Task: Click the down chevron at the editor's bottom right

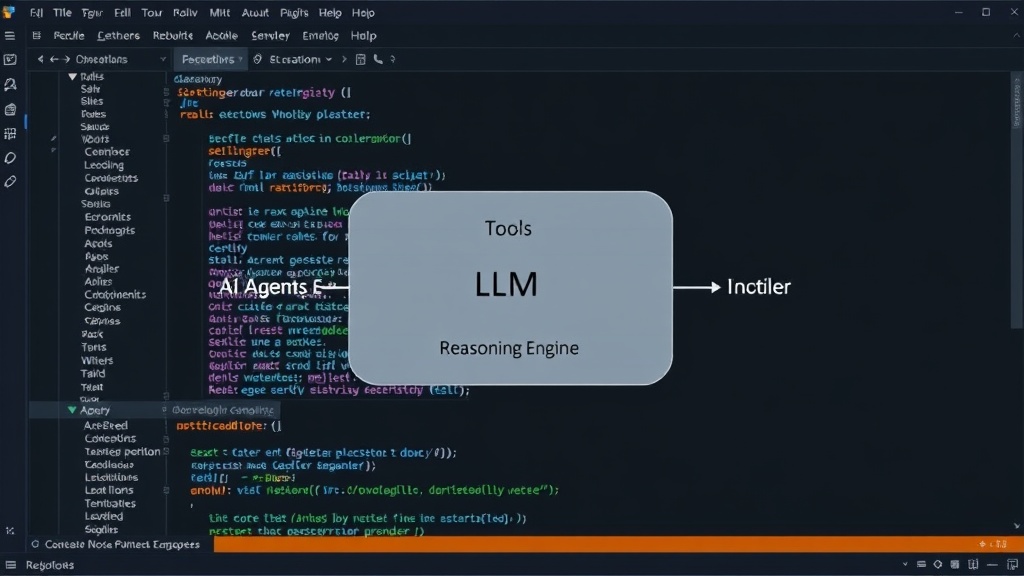Action: (1017, 526)
